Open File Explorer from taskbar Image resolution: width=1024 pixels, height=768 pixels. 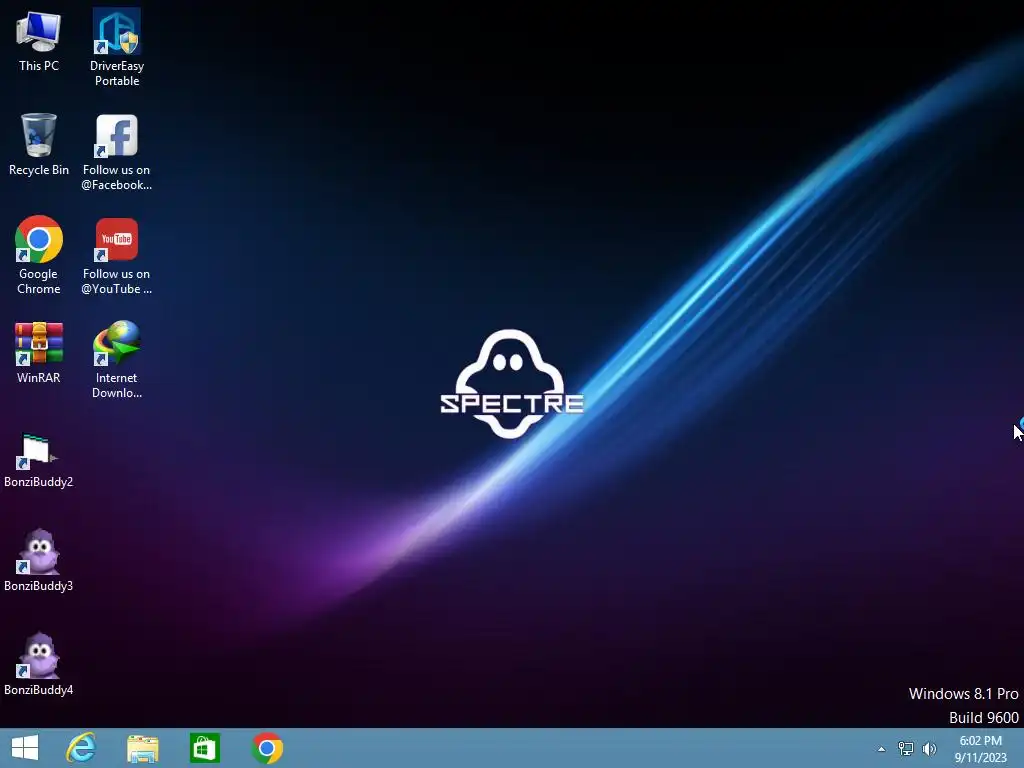(x=143, y=748)
